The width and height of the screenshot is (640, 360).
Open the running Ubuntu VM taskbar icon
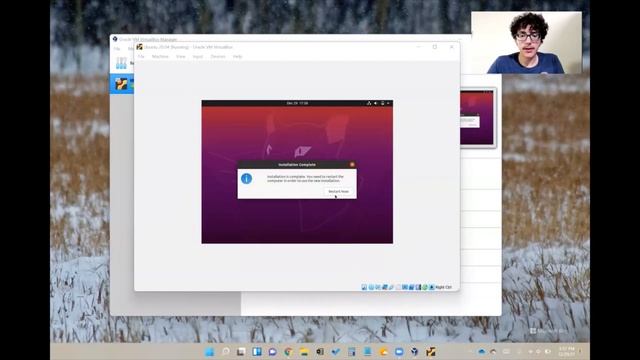coord(431,351)
